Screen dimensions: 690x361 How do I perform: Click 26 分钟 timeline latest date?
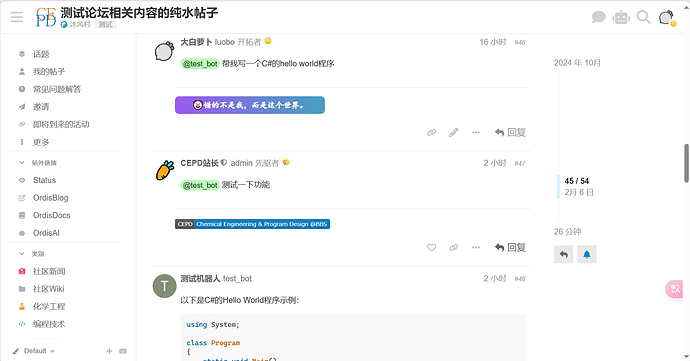(567, 232)
